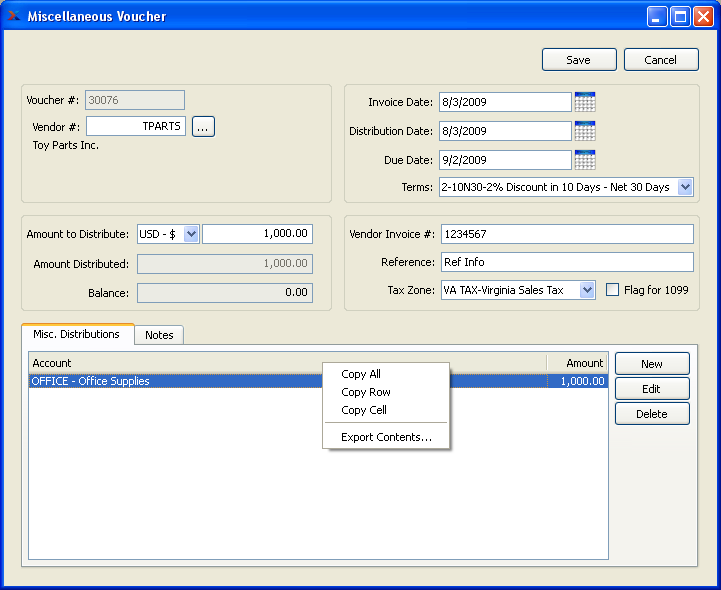Enable the Flag for 1099 checkbox

pyautogui.click(x=613, y=290)
